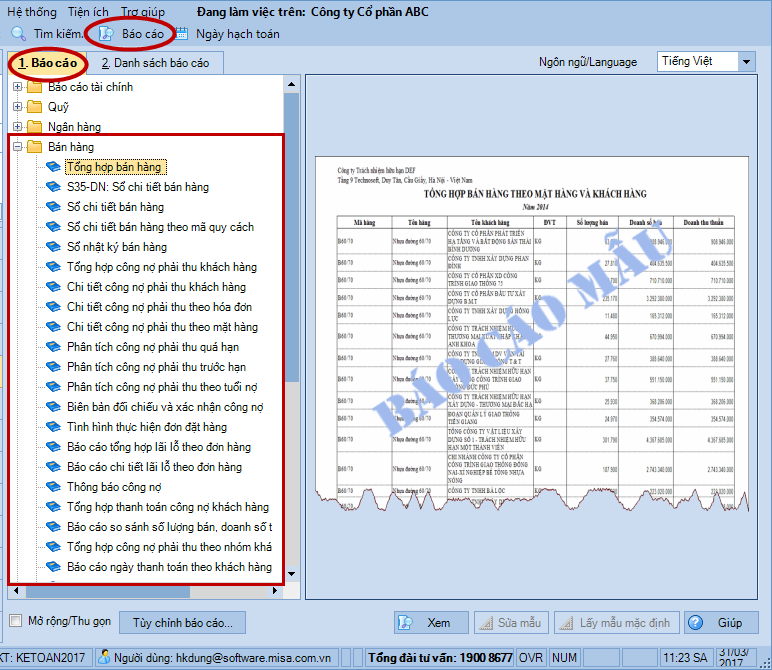
Task: Toggle the Mở rộng/Thu gọn checkbox
Action: pyautogui.click(x=15, y=621)
